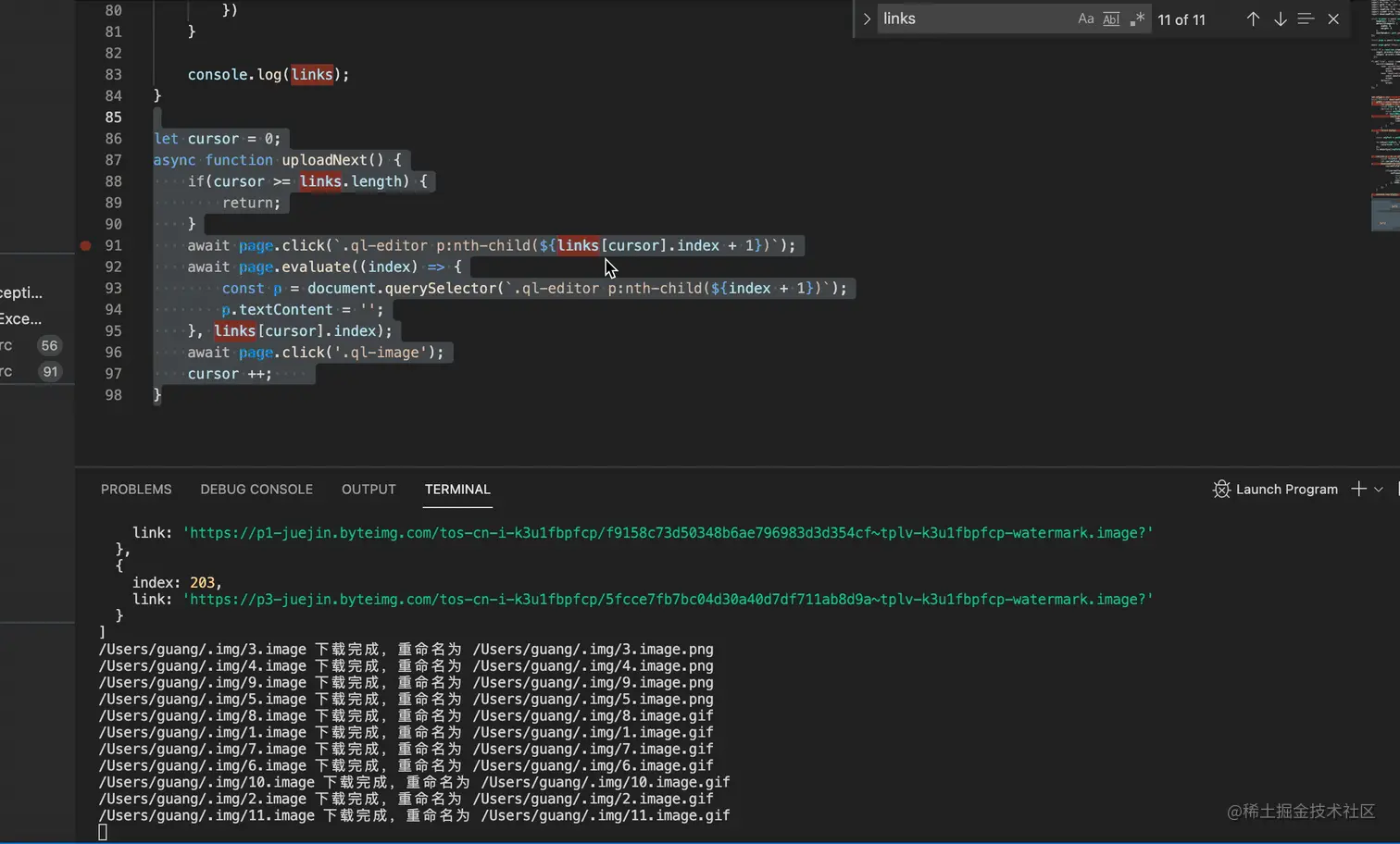1400x844 pixels.
Task: Close the find widget
Action: [x=1333, y=19]
